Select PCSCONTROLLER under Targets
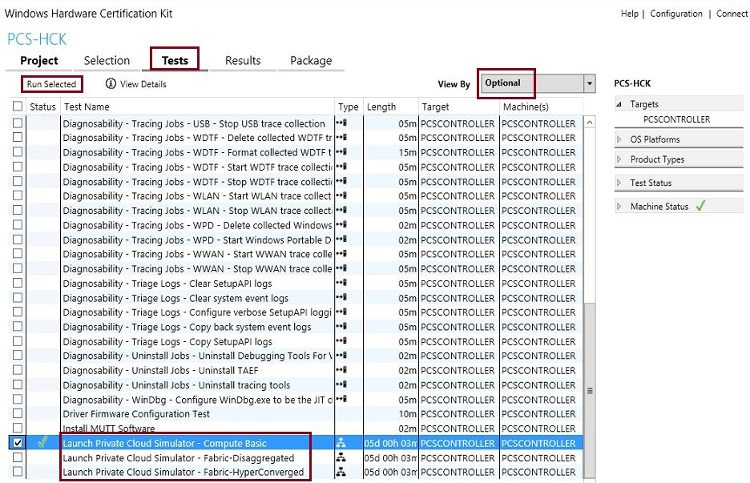 click(x=676, y=120)
